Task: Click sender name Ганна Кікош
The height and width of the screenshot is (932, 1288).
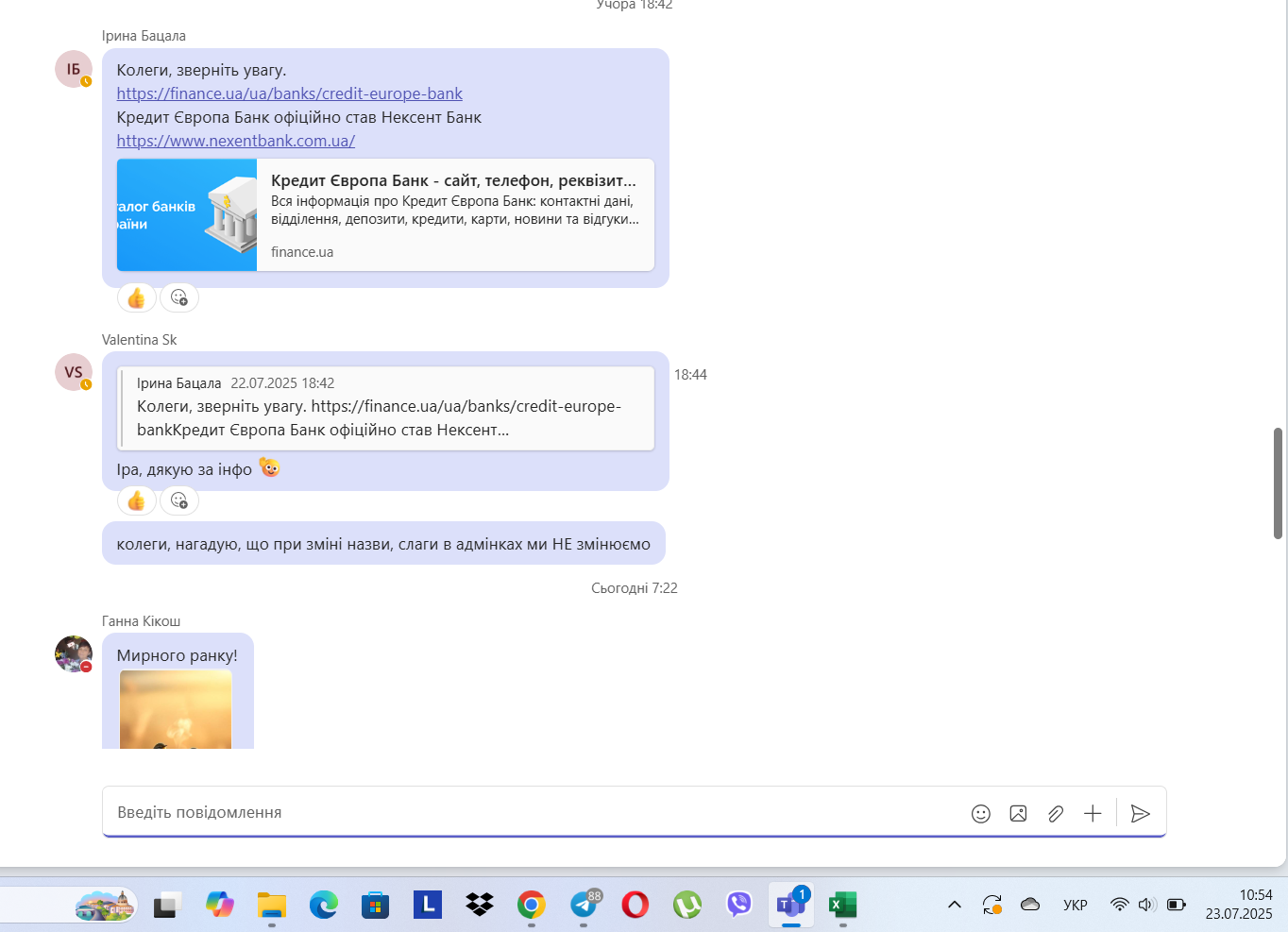Action: [142, 621]
